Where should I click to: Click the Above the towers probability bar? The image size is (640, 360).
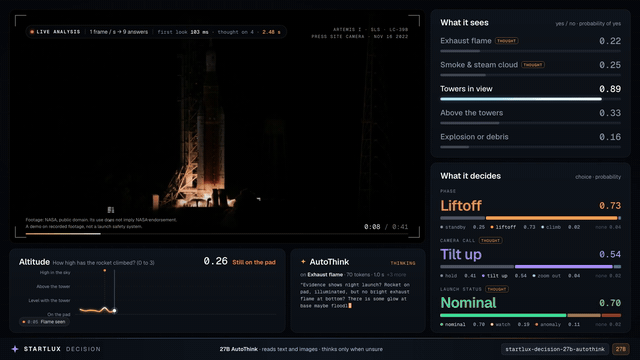(530, 123)
